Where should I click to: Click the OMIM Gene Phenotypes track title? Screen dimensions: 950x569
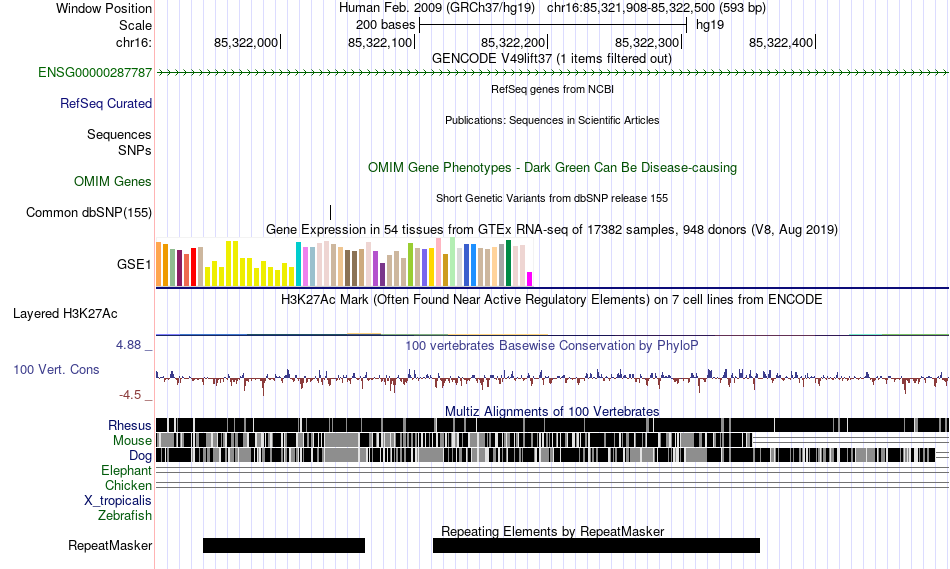(552, 168)
